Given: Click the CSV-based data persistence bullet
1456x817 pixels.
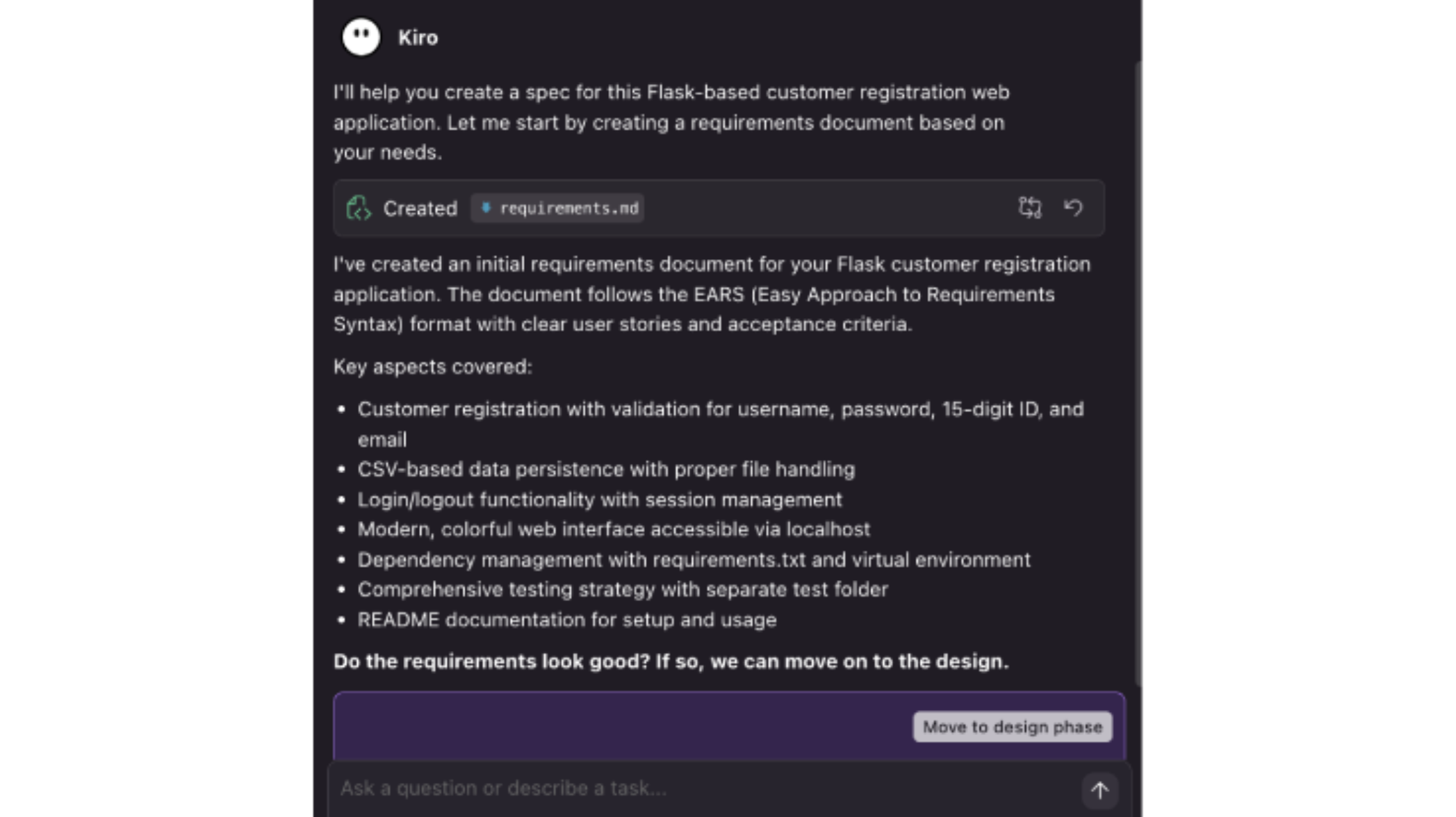Looking at the screenshot, I should tap(606, 470).
